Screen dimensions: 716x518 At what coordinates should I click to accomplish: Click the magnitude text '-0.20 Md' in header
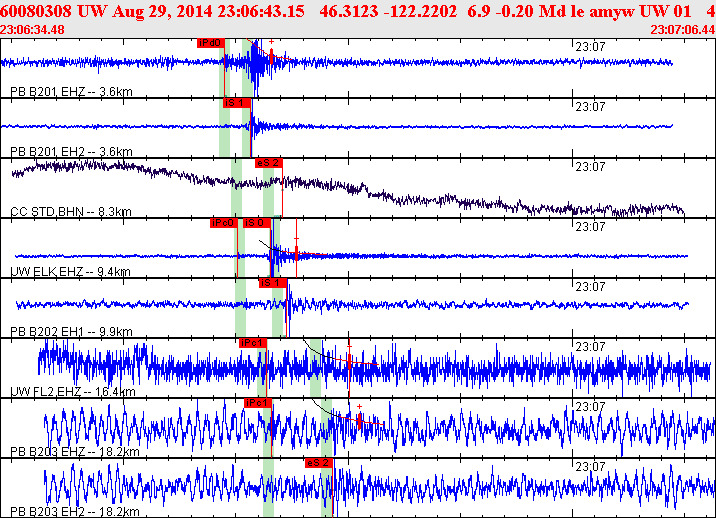click(x=531, y=11)
